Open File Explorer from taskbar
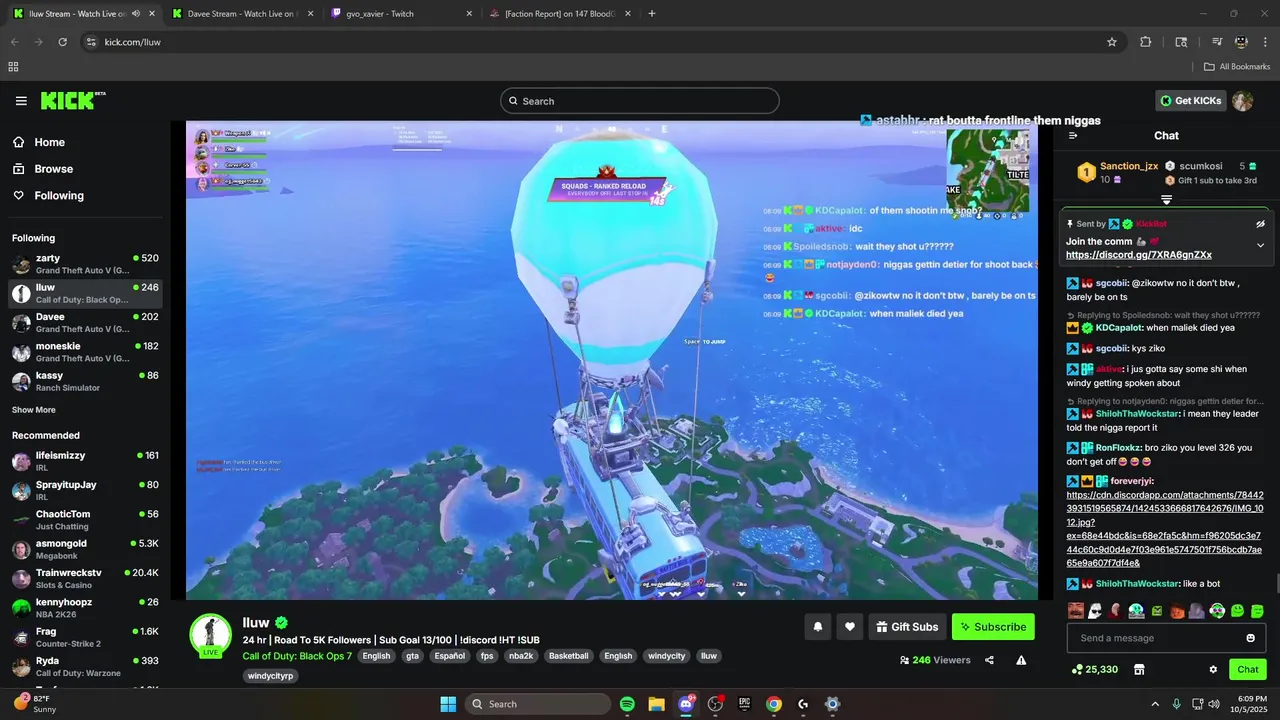 tap(656, 704)
